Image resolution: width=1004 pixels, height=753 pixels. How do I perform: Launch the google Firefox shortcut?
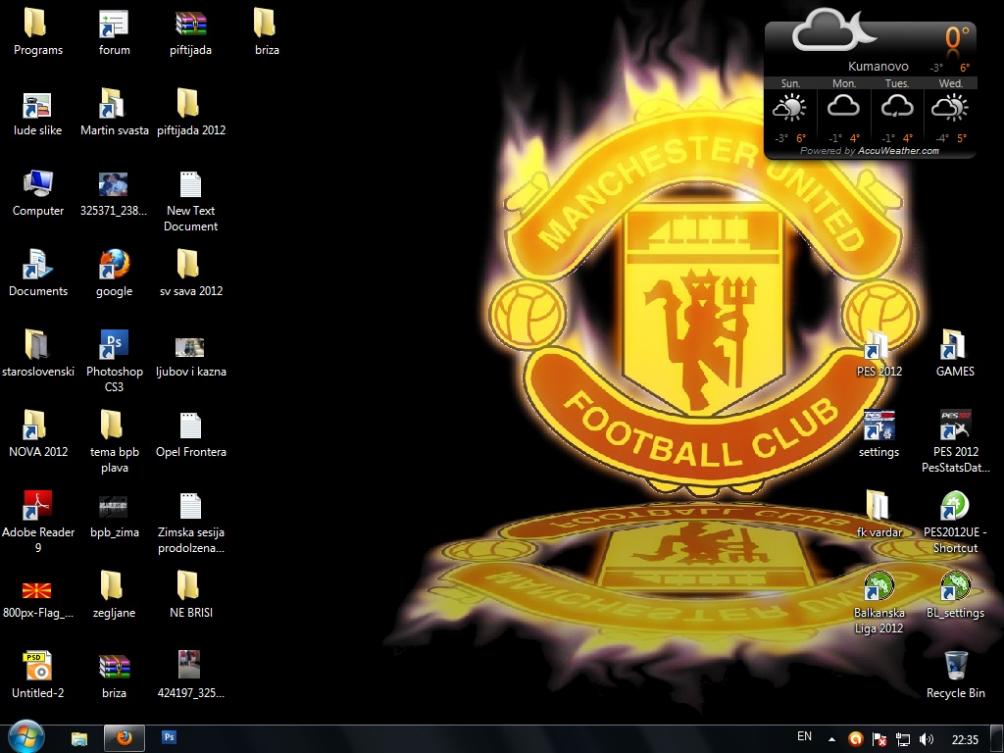114,266
